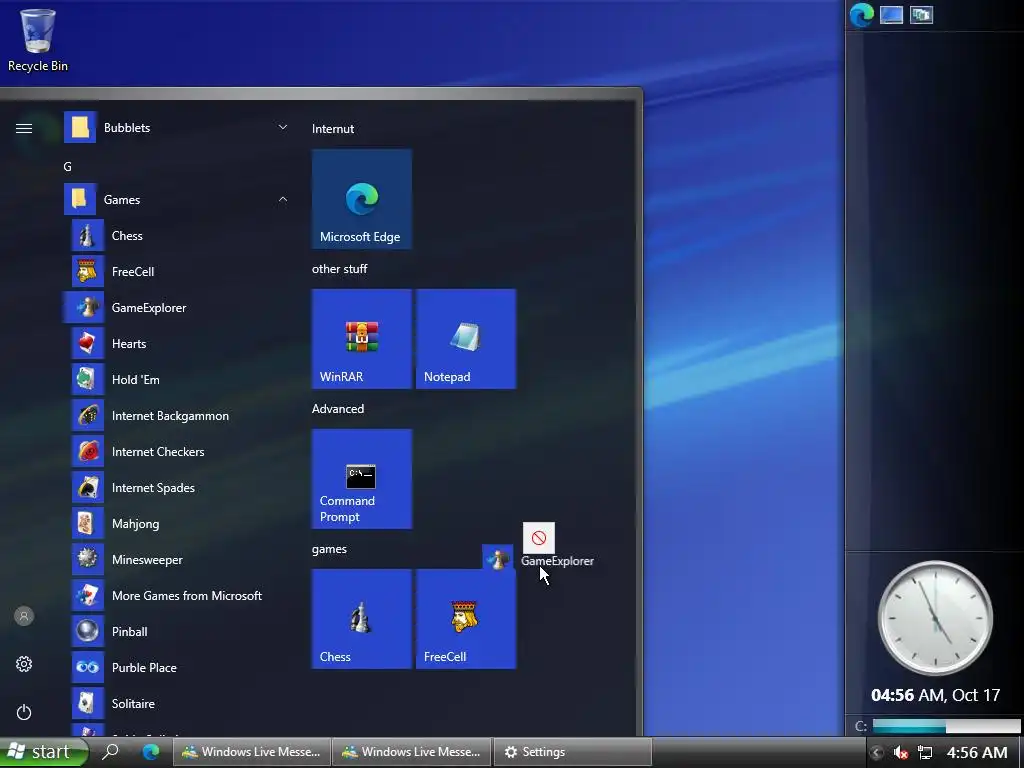Click the letter G section header
The height and width of the screenshot is (768, 1024).
click(x=67, y=167)
